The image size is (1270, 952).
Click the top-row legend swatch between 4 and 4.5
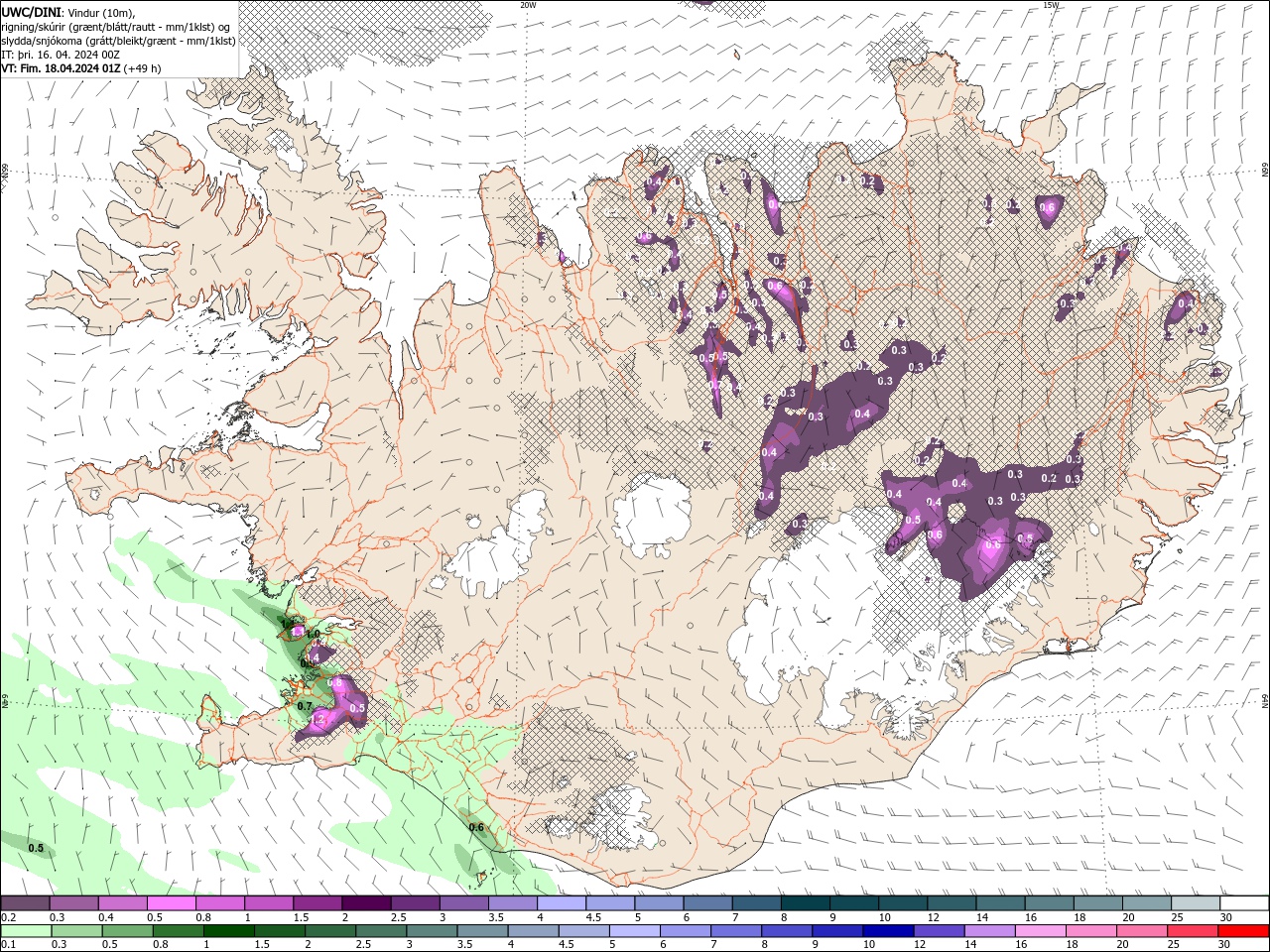coord(561,902)
